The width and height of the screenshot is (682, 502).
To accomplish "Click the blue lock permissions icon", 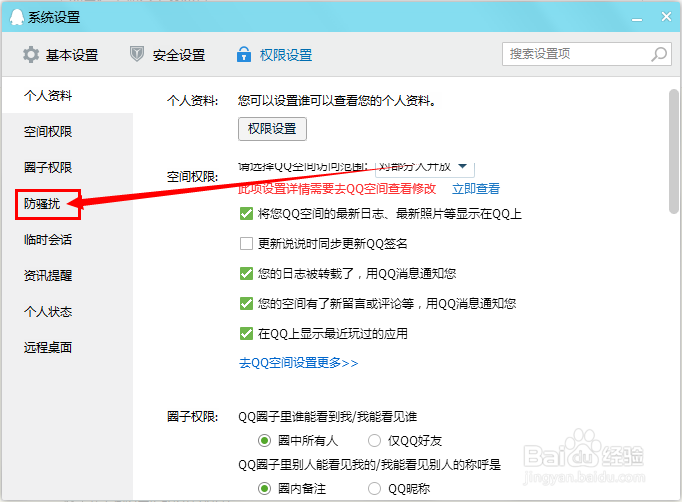I will pyautogui.click(x=244, y=54).
